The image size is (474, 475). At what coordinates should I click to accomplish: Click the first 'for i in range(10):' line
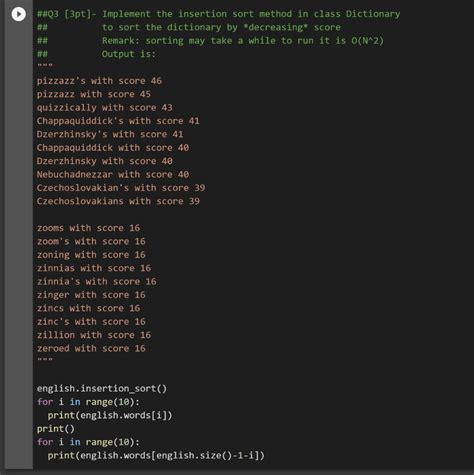coord(88,402)
